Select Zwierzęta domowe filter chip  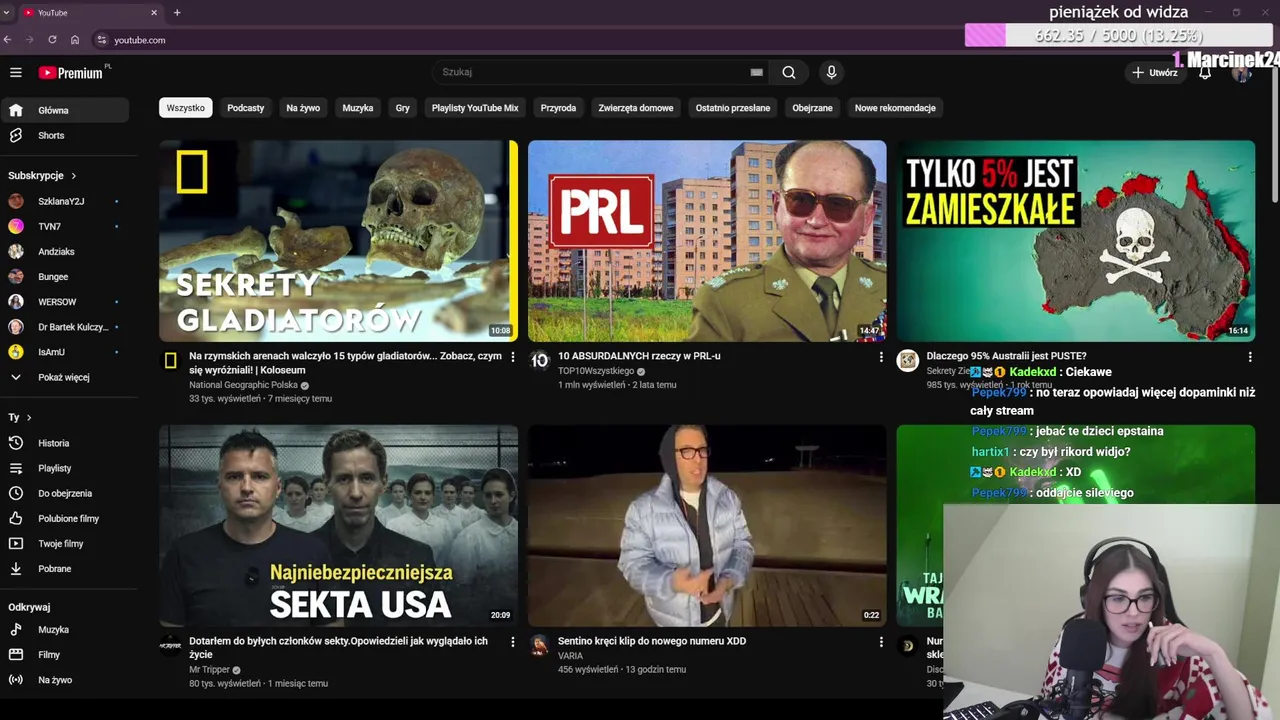point(636,108)
